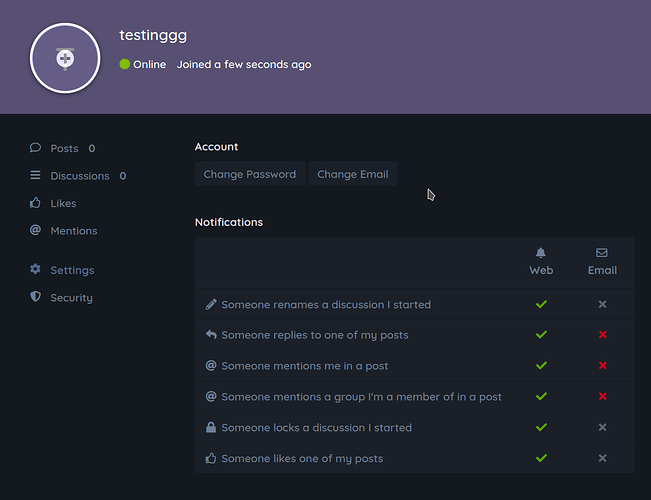Toggle Email notification for post mentions
The width and height of the screenshot is (651, 500).
click(x=602, y=365)
